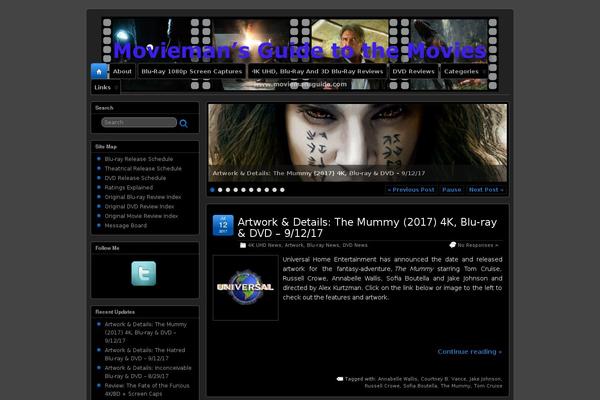Open Original Blu-ray Review Index link
The image size is (600, 400).
(143, 197)
